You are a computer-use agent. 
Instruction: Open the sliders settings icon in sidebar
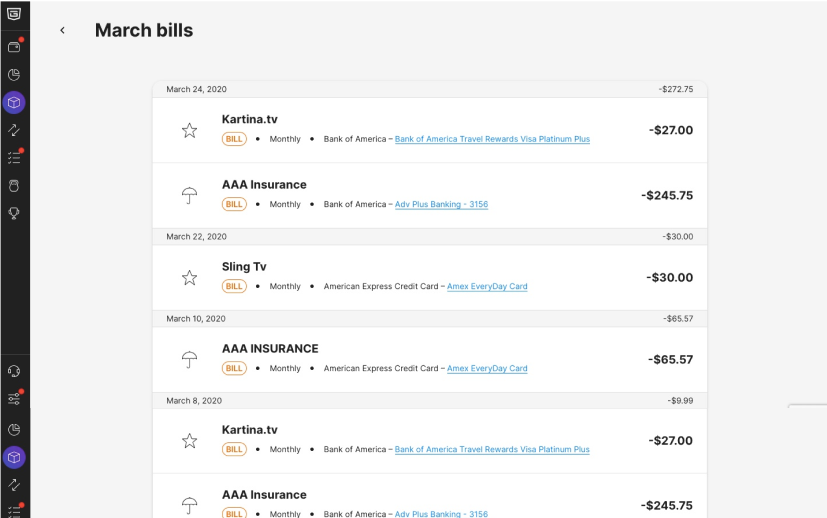14,399
